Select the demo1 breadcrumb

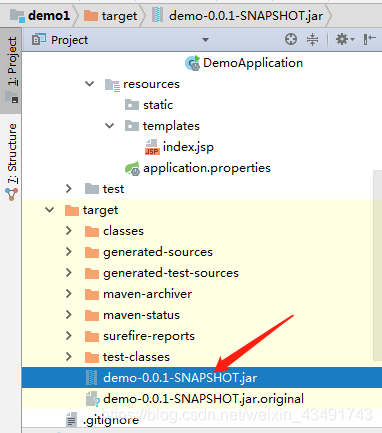click(x=49, y=16)
